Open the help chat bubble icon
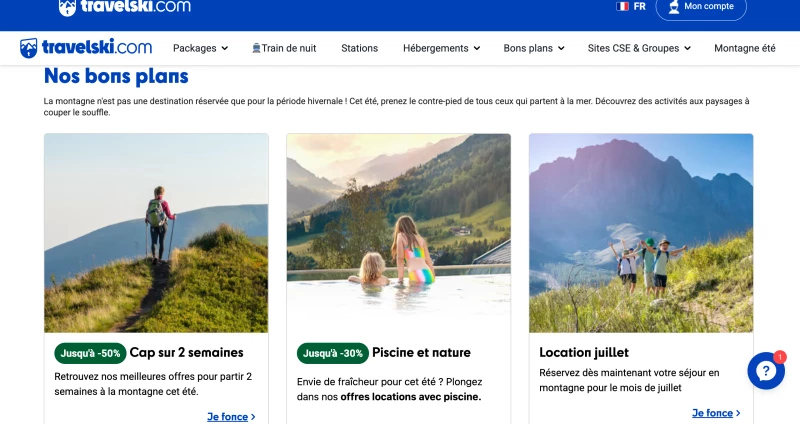800x424 pixels. [x=766, y=371]
